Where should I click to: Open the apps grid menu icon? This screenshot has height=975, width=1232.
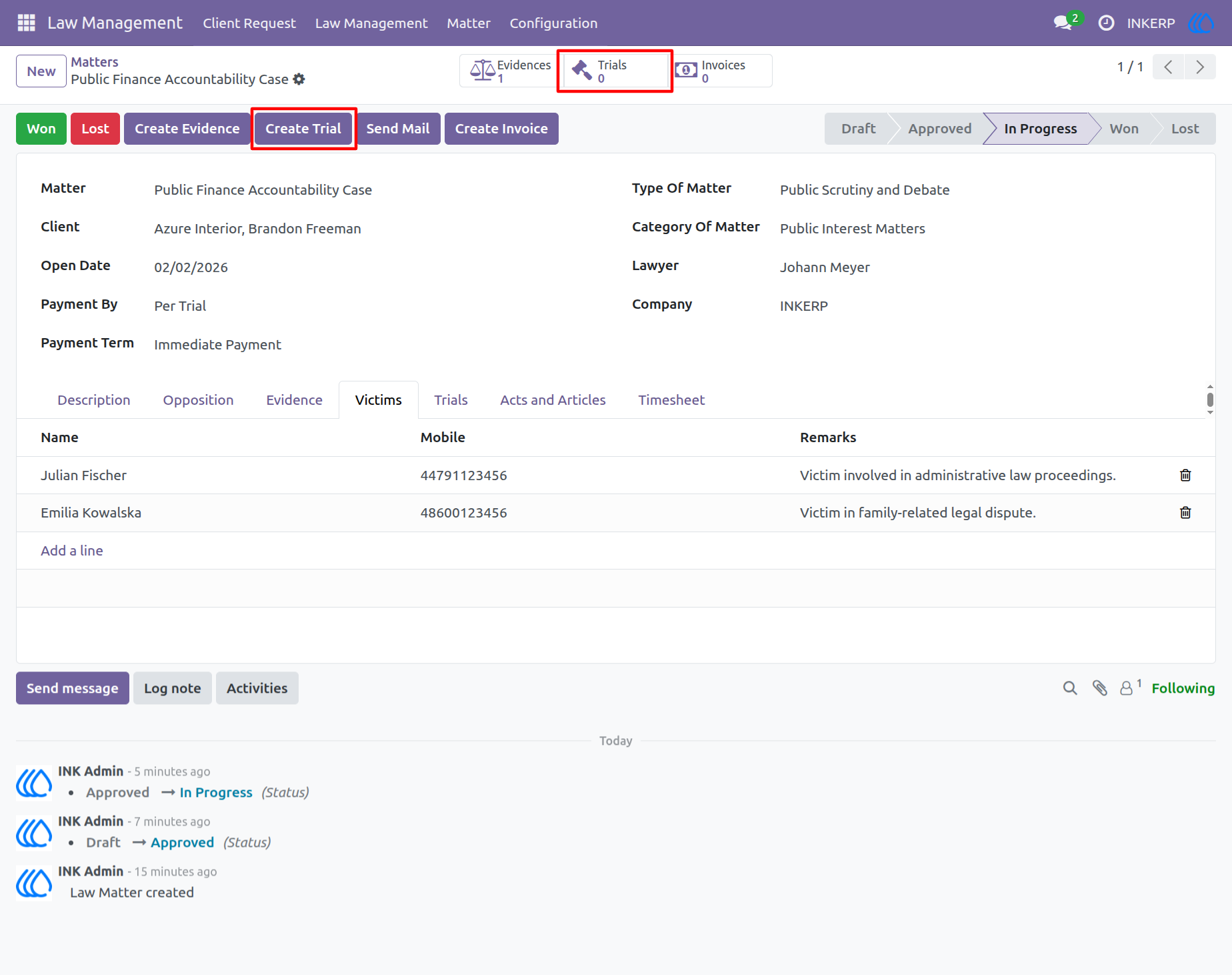point(26,23)
